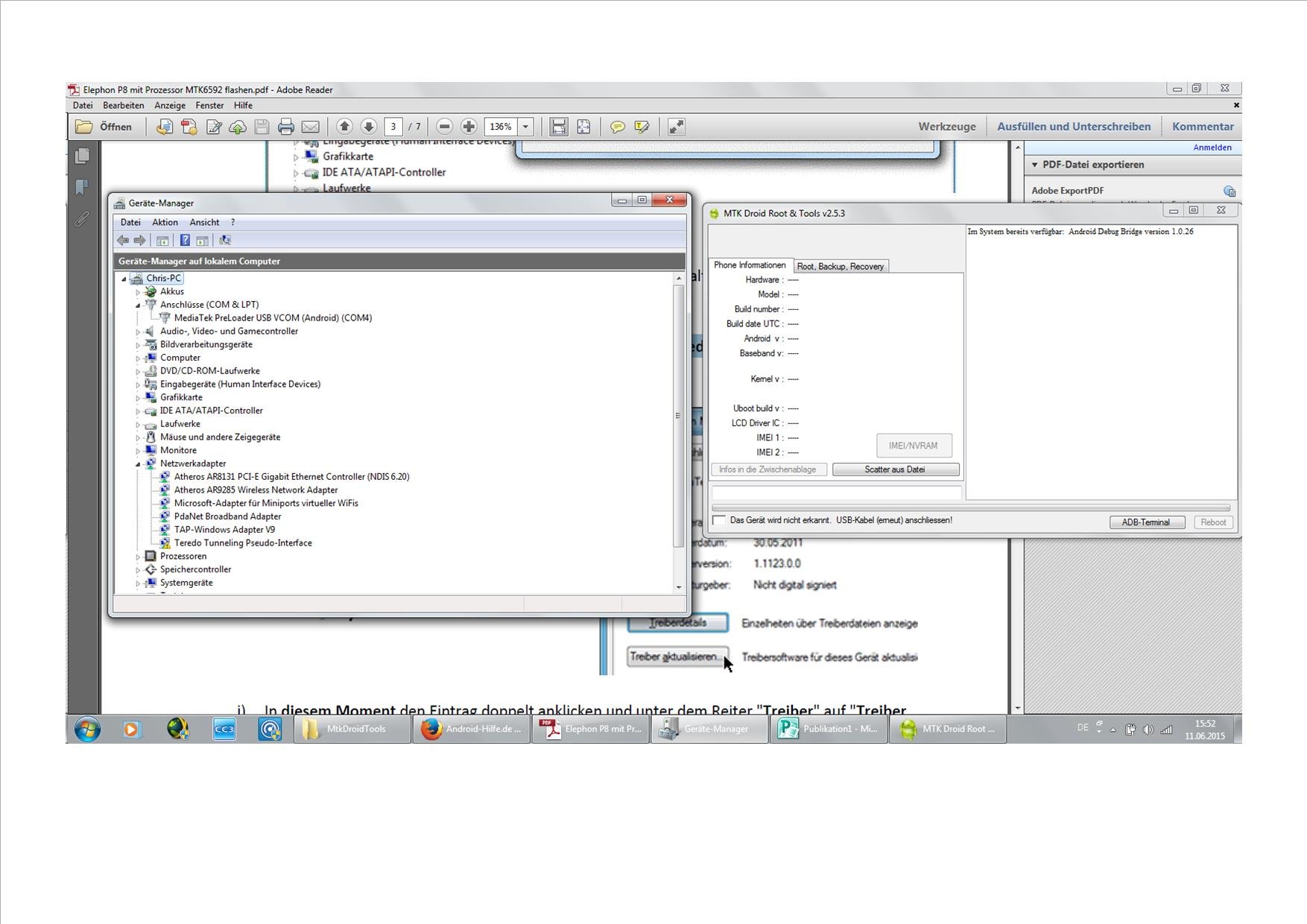Click the cloud upload icon in Reader toolbar

tap(238, 127)
